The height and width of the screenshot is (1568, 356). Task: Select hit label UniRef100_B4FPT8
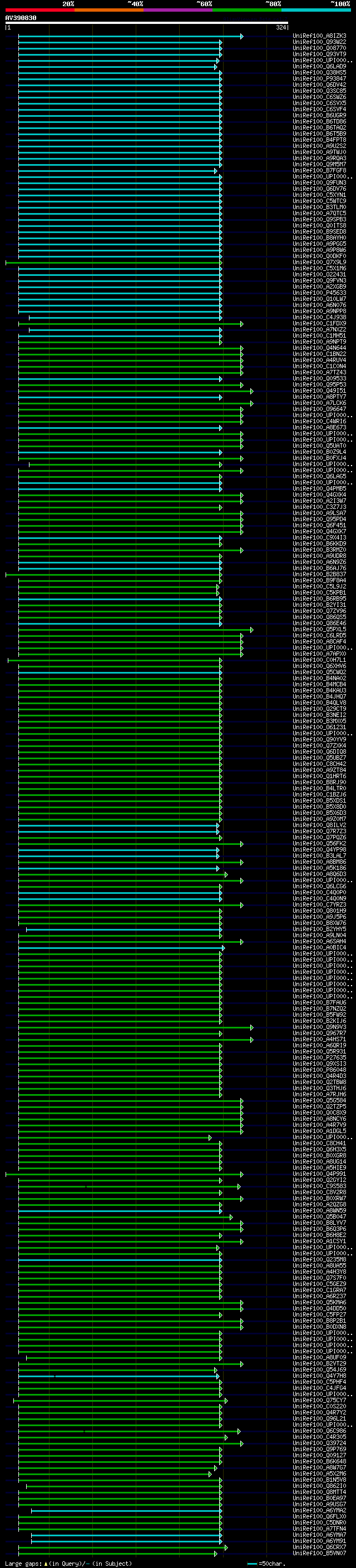(x=319, y=140)
